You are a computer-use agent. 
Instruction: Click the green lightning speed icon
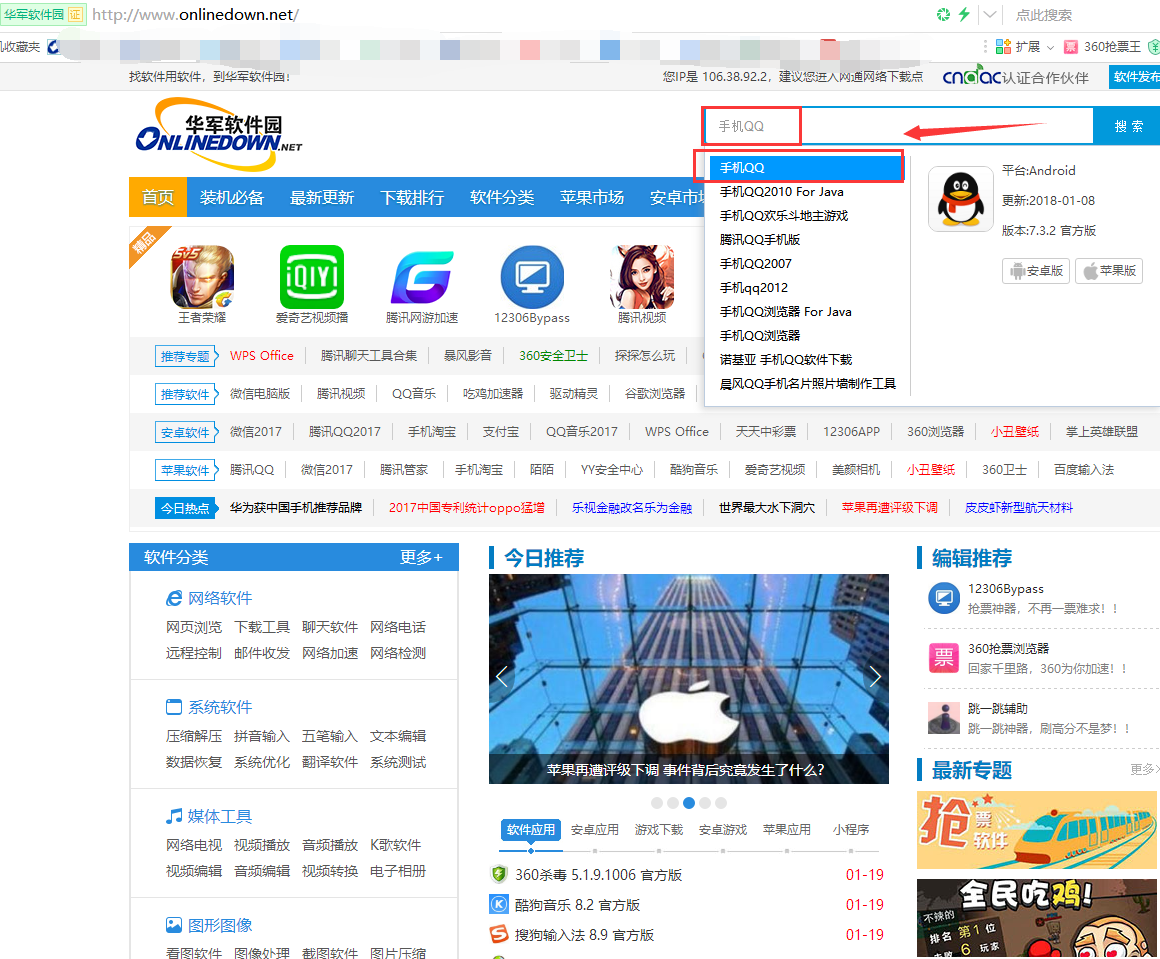click(x=964, y=14)
